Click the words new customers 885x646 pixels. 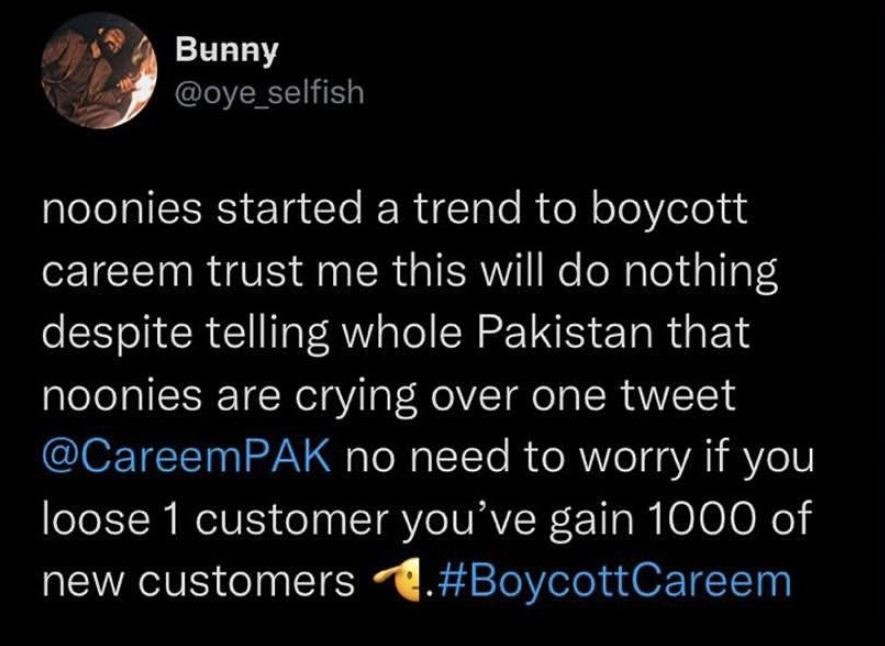(199, 581)
